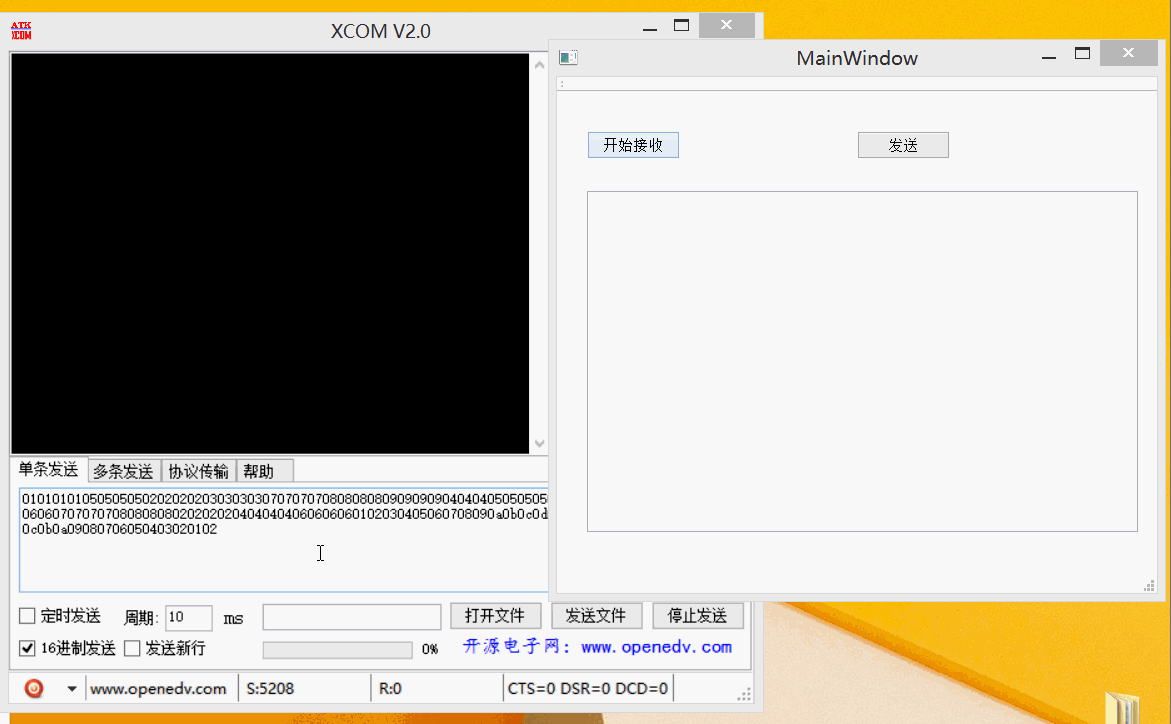Click the 开始接收 button in MainWindow

(x=633, y=144)
